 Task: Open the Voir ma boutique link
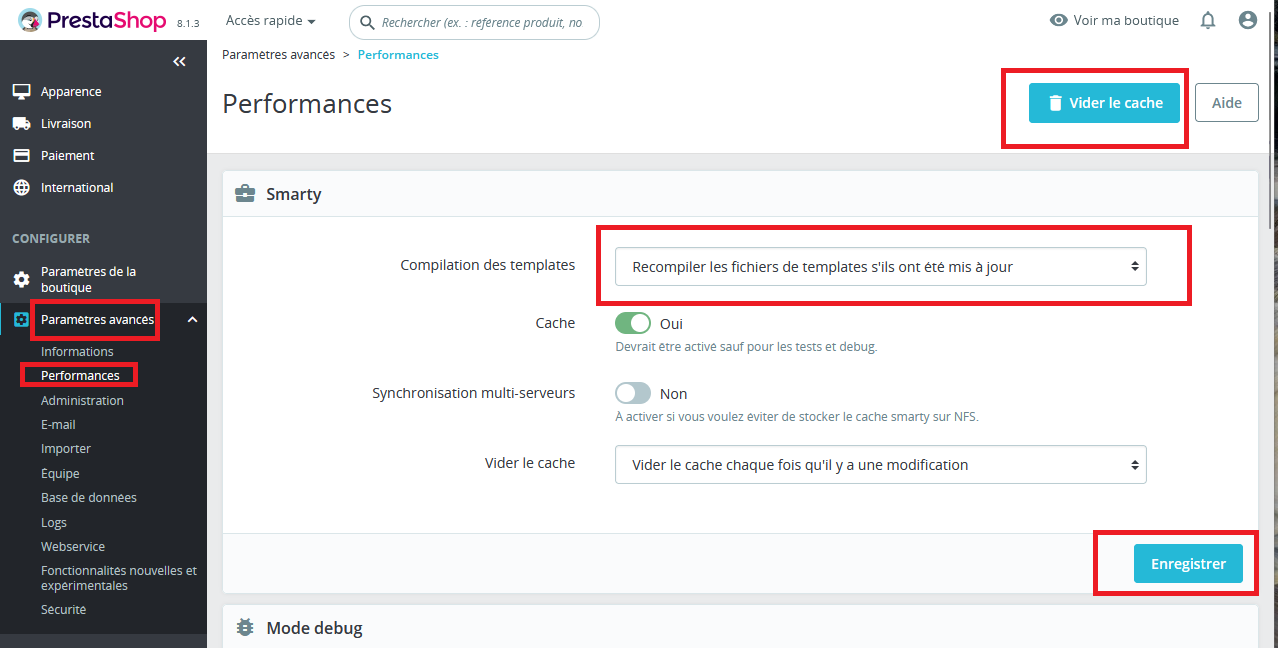(1114, 20)
